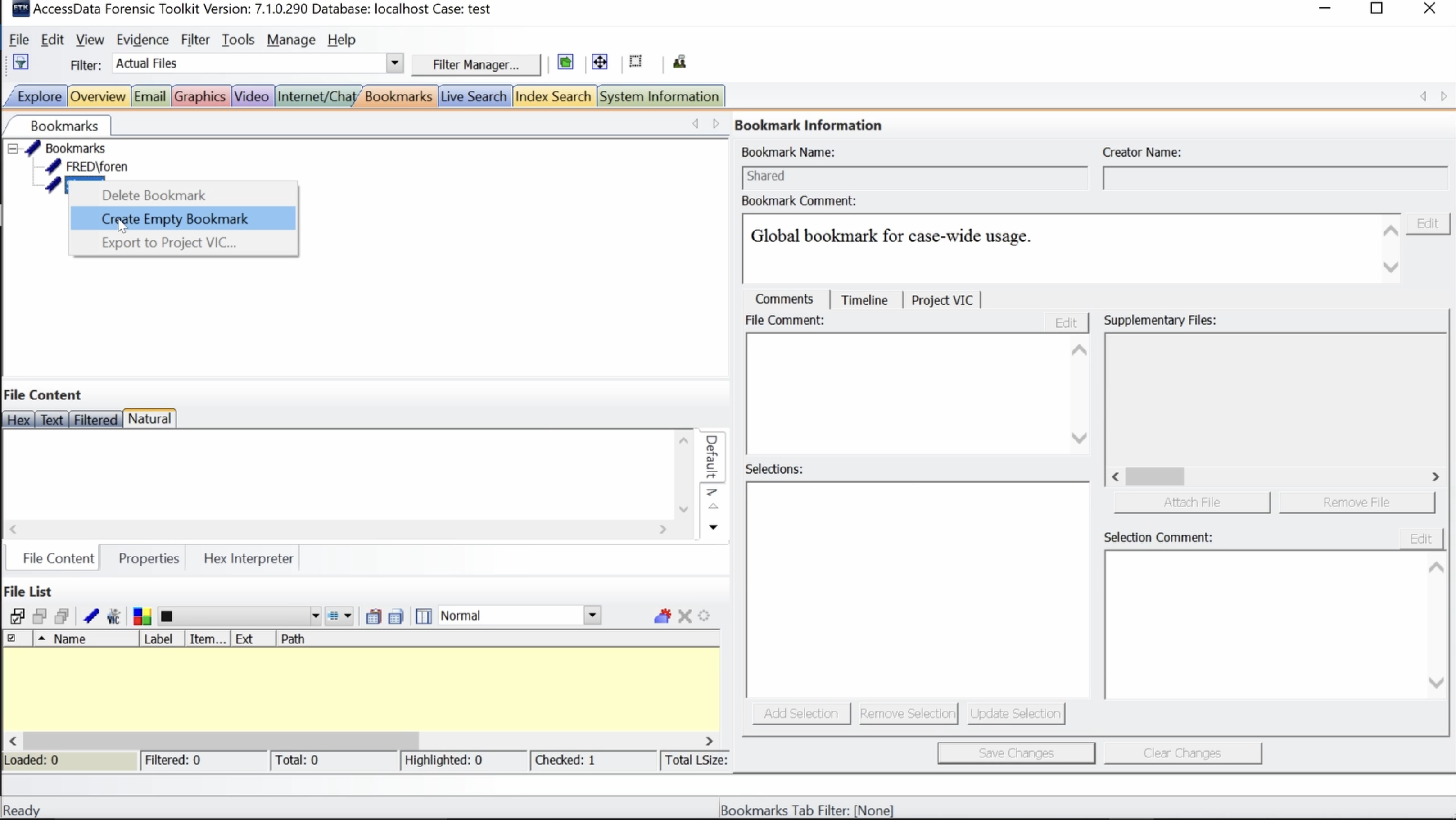Open the Properties bottom tab
This screenshot has width=1456, height=820.
(149, 558)
